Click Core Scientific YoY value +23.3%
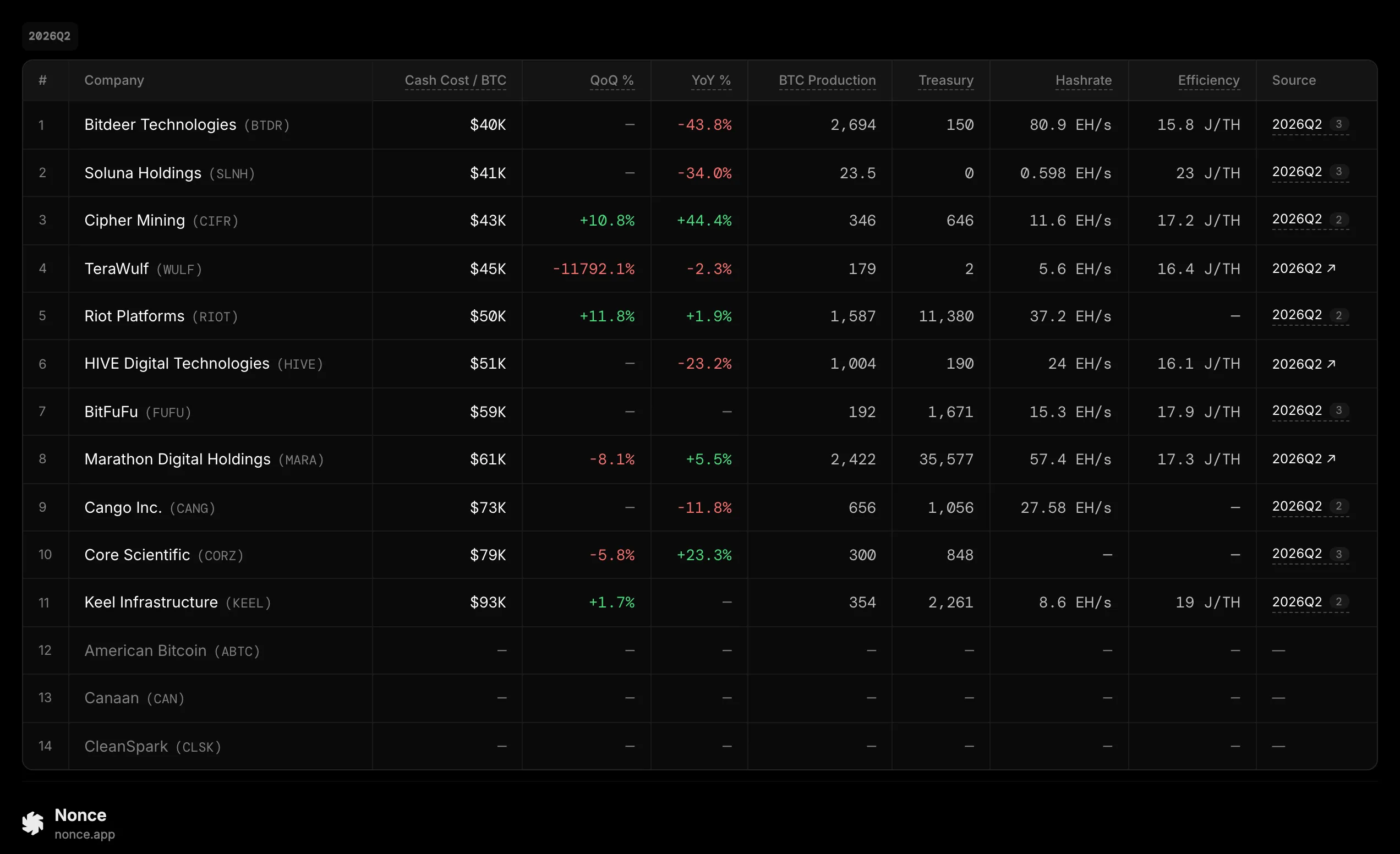Image resolution: width=1400 pixels, height=854 pixels. click(x=703, y=555)
